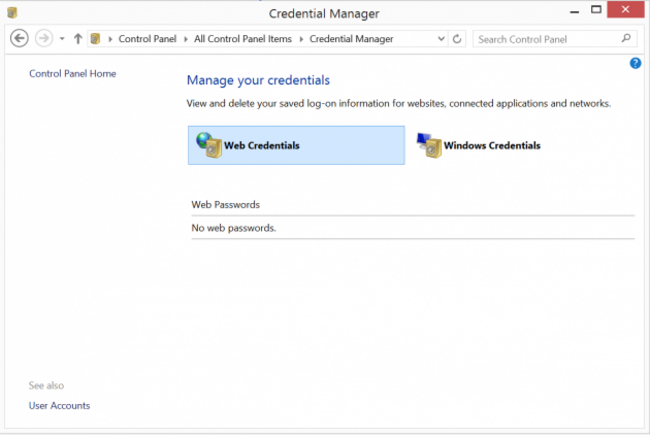Image resolution: width=650 pixels, height=436 pixels.
Task: Minimize the Credential Manager window
Action: pos(575,11)
